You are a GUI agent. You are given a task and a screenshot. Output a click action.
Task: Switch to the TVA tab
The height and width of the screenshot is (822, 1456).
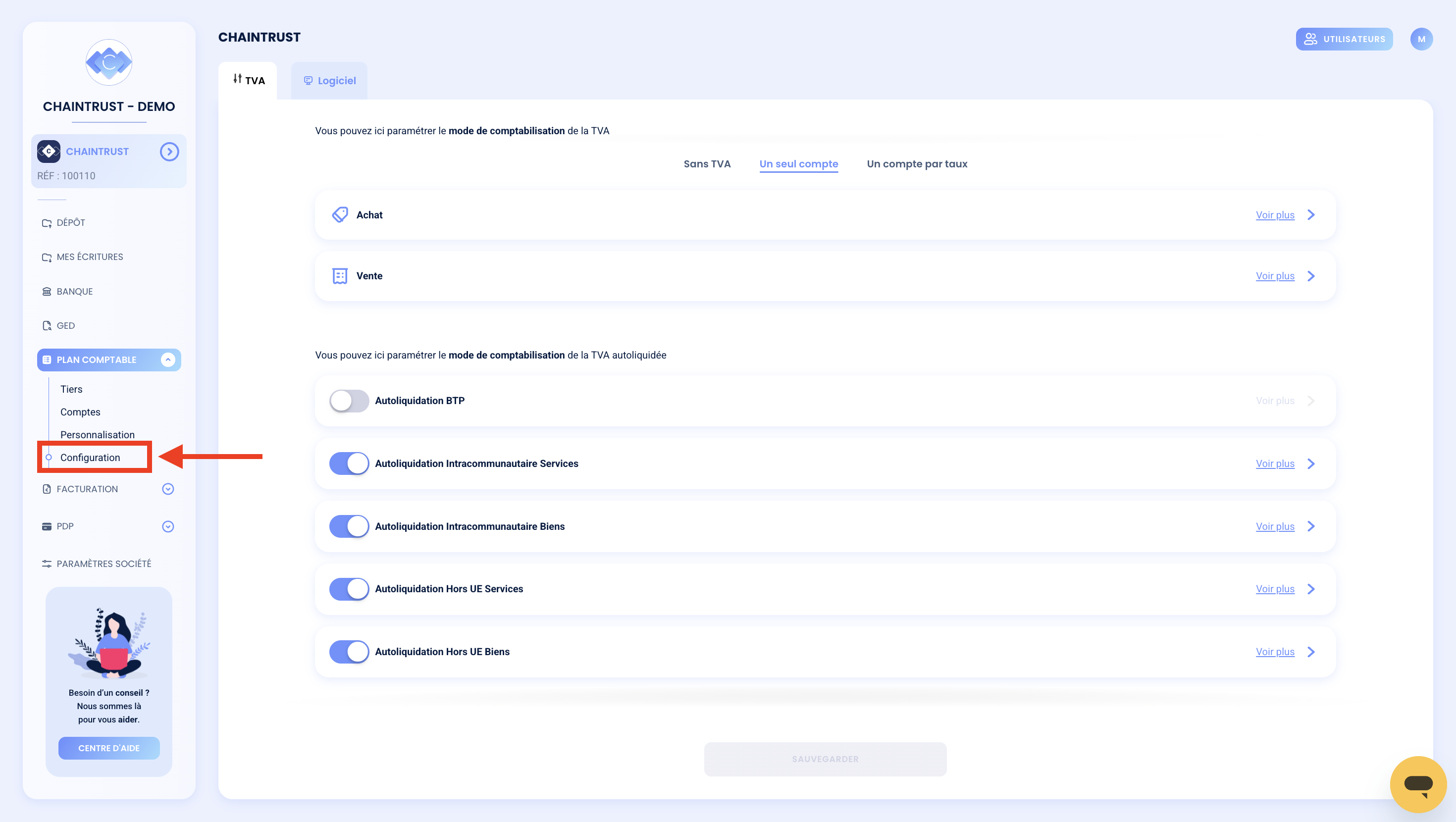click(248, 80)
